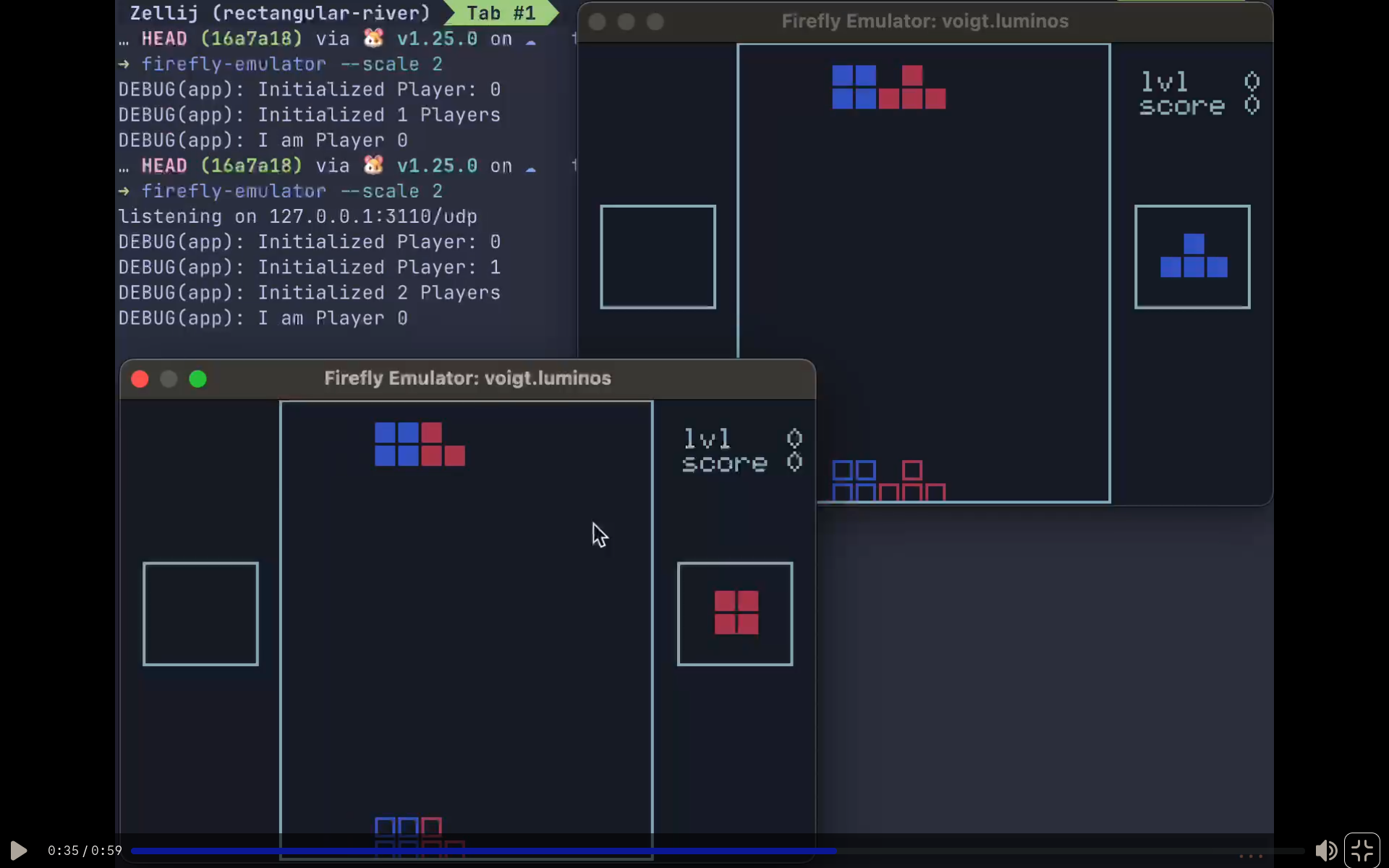Click the falling blue-red block in back window
The height and width of the screenshot is (868, 1389).
888,88
